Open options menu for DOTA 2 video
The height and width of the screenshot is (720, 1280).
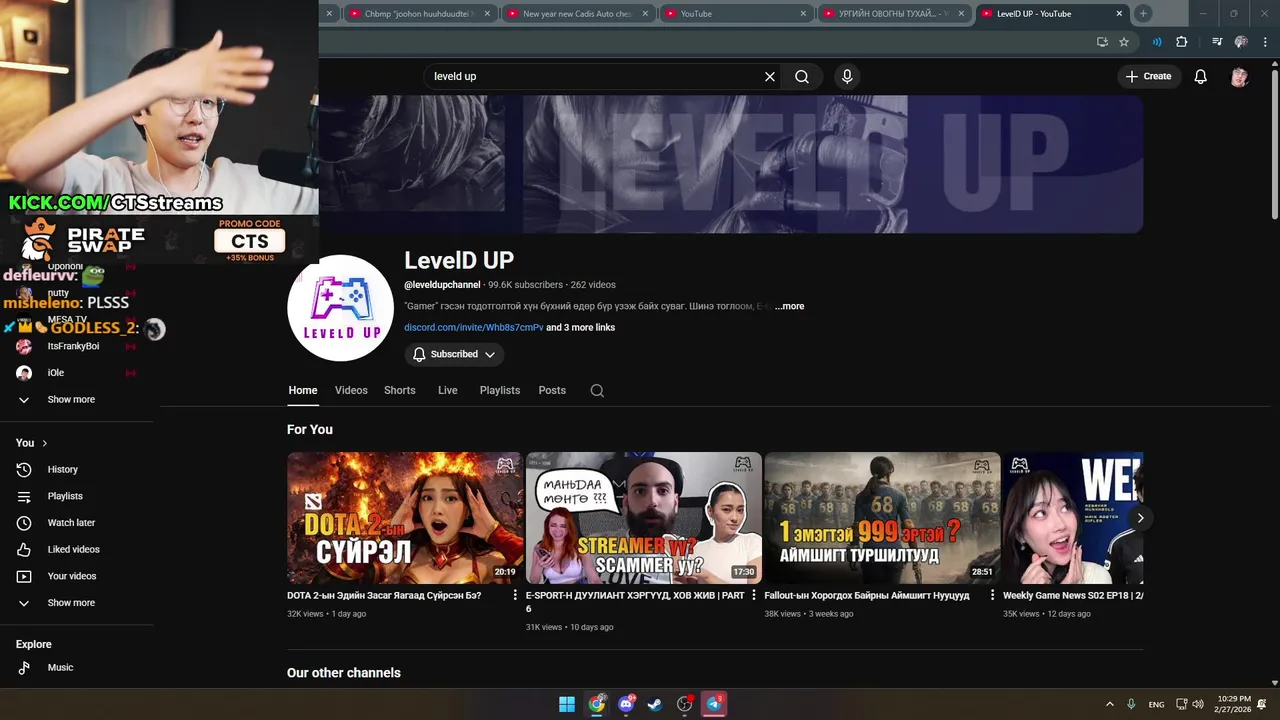(x=516, y=595)
